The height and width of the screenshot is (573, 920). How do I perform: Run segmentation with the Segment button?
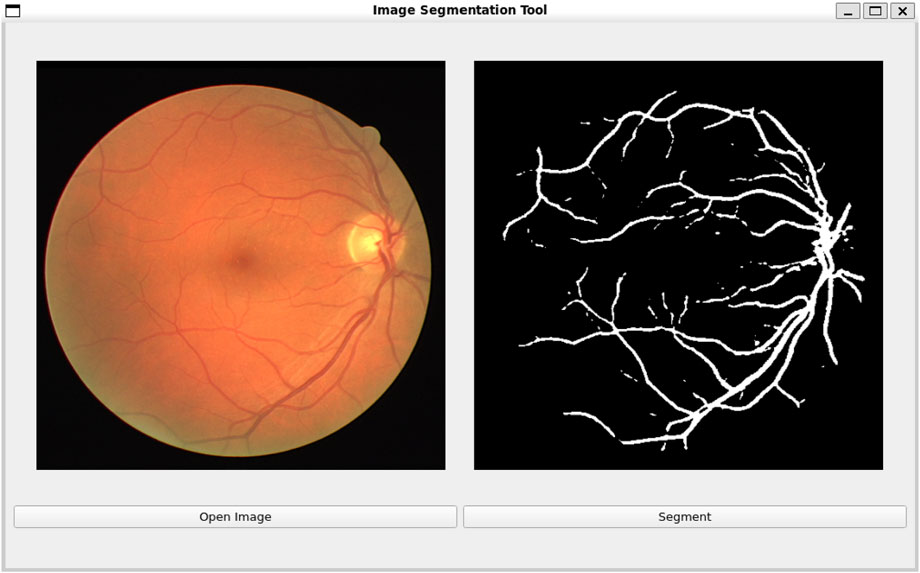[685, 517]
